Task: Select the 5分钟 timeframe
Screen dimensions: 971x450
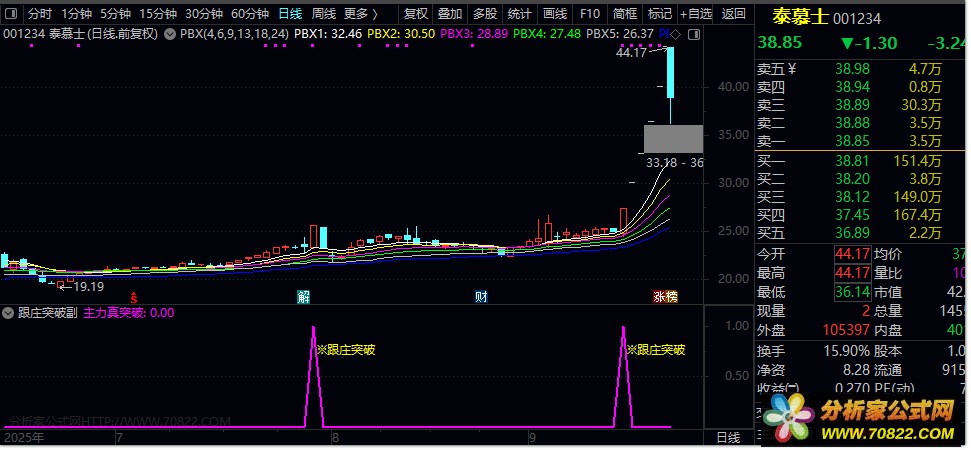Action: coord(115,14)
